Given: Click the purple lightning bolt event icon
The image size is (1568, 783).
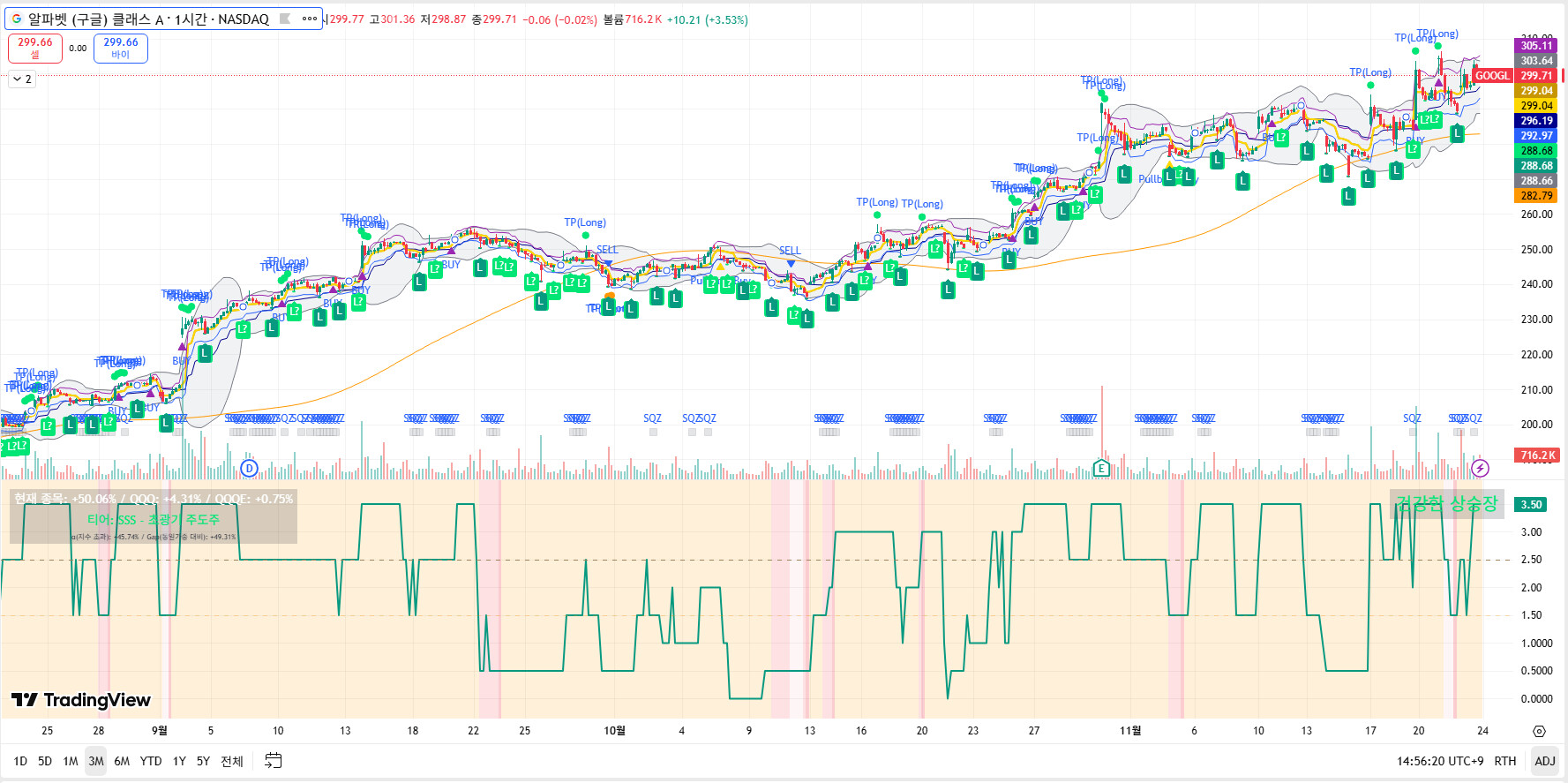Looking at the screenshot, I should tap(1480, 468).
